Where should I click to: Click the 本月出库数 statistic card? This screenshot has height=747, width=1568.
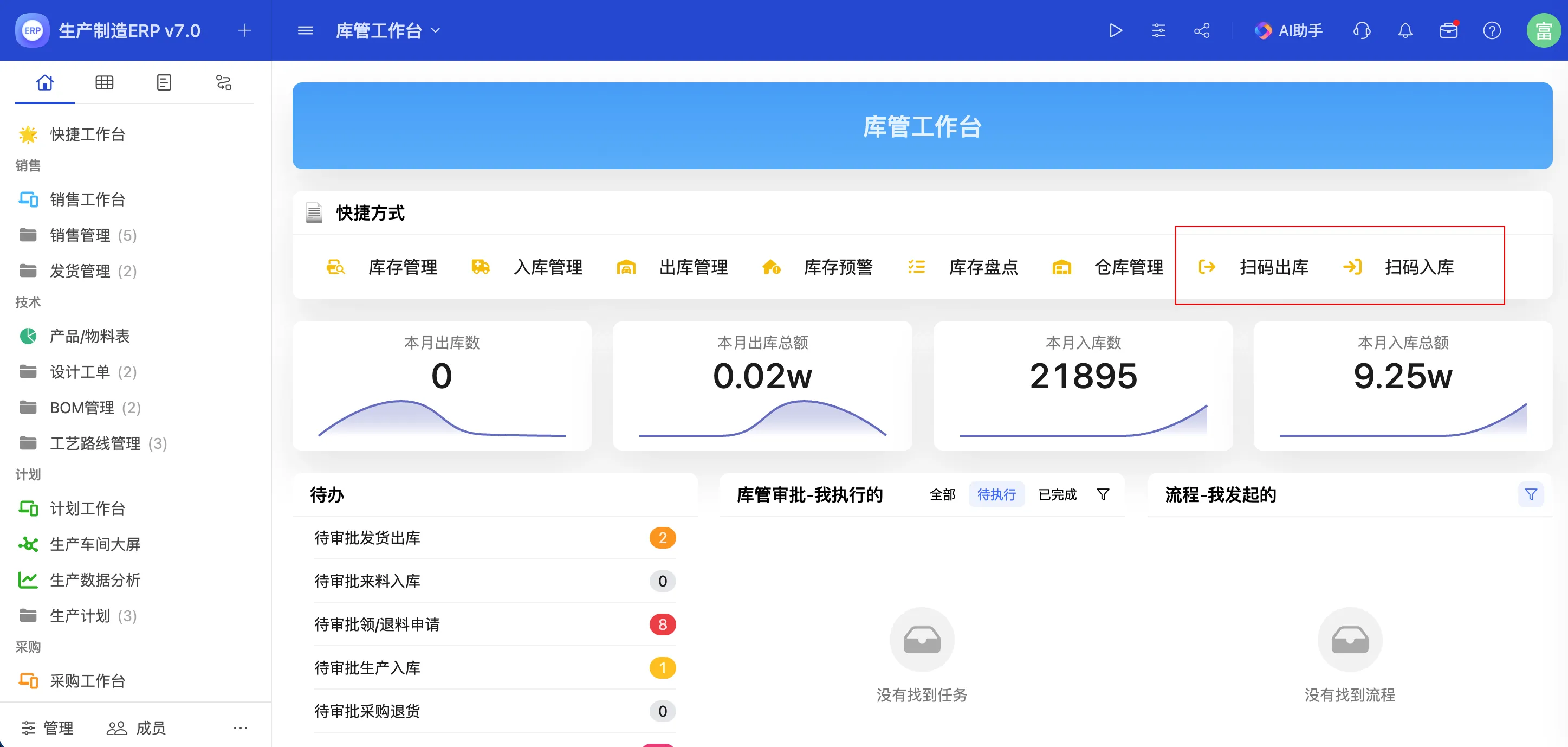[x=442, y=386]
